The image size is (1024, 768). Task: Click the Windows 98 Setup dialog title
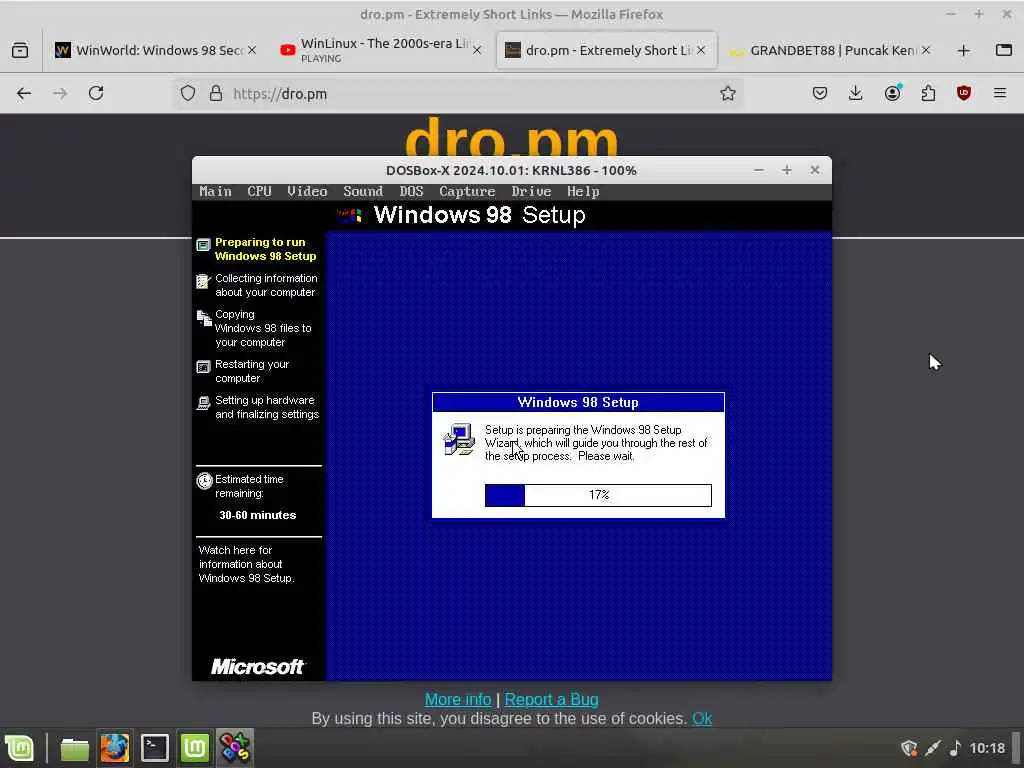coord(578,402)
